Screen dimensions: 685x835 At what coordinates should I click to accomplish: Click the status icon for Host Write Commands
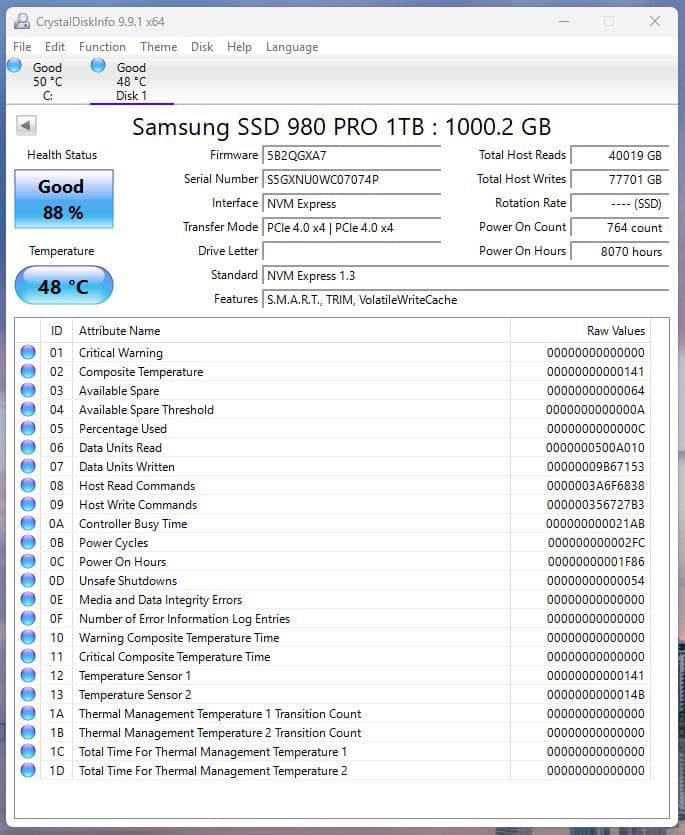[28, 504]
